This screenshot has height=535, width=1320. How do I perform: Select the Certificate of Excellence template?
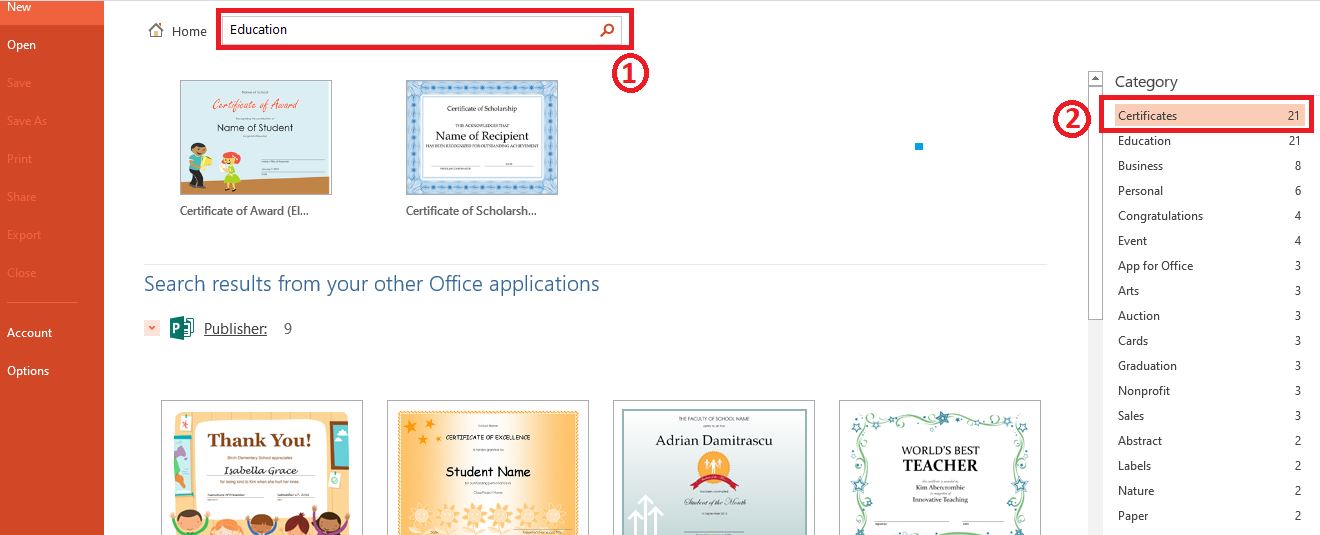coord(488,468)
